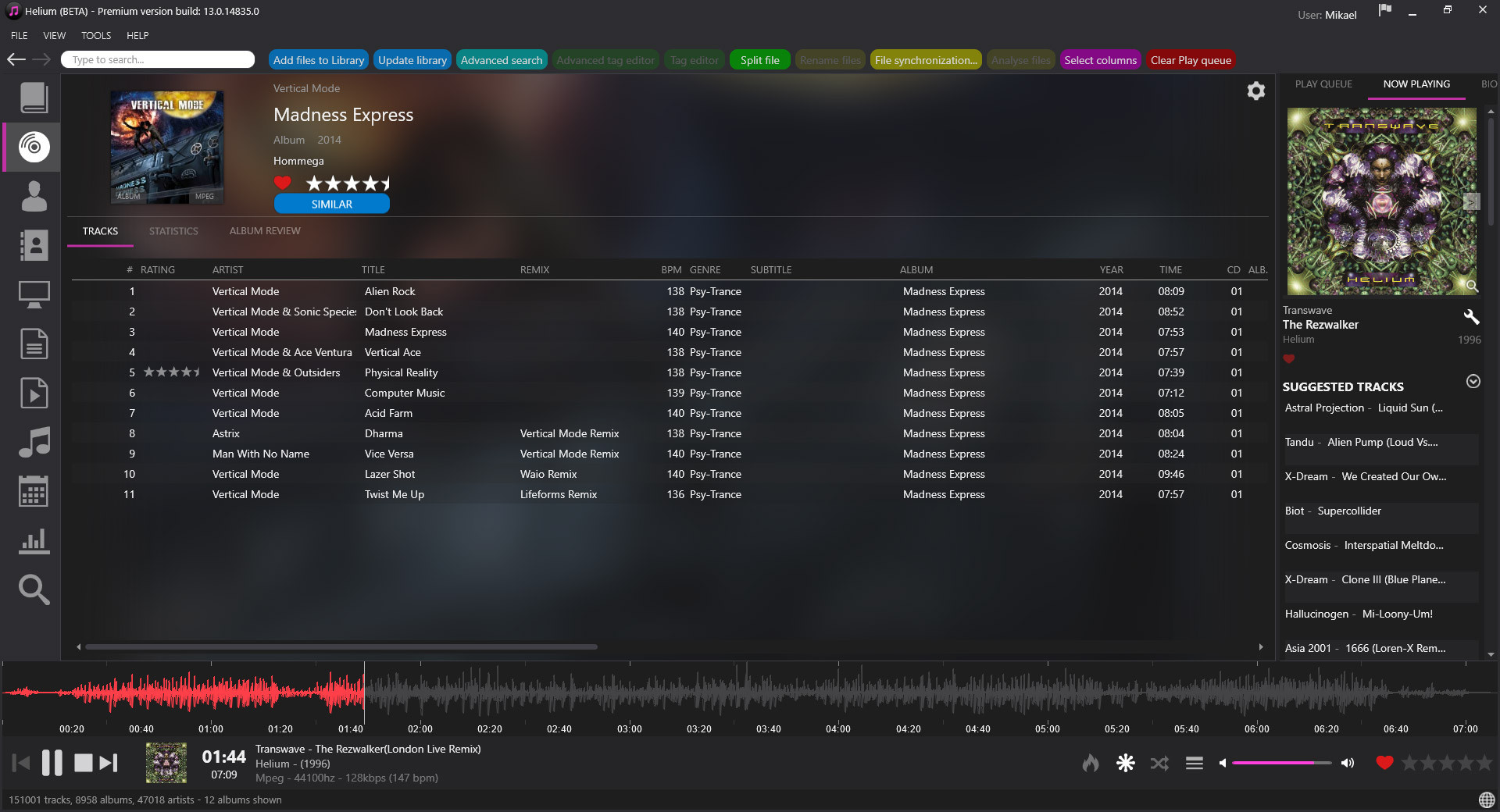The image size is (1500, 812).
Task: Sort by the BPM column header
Action: tap(671, 269)
